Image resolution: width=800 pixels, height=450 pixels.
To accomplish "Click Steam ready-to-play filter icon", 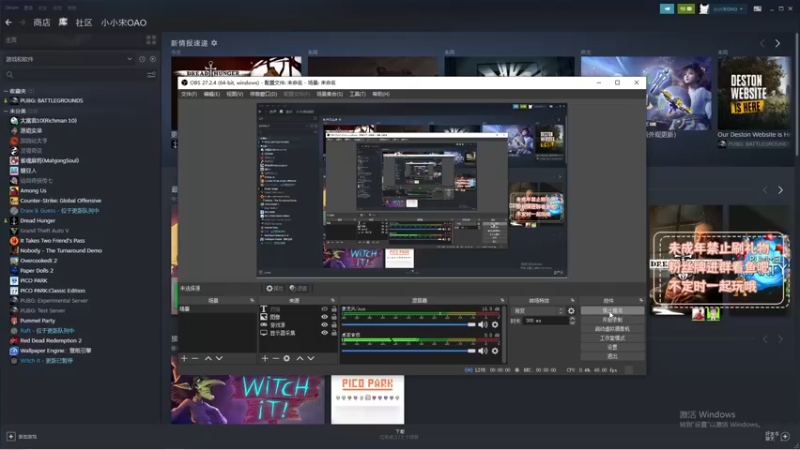I will pos(153,59).
